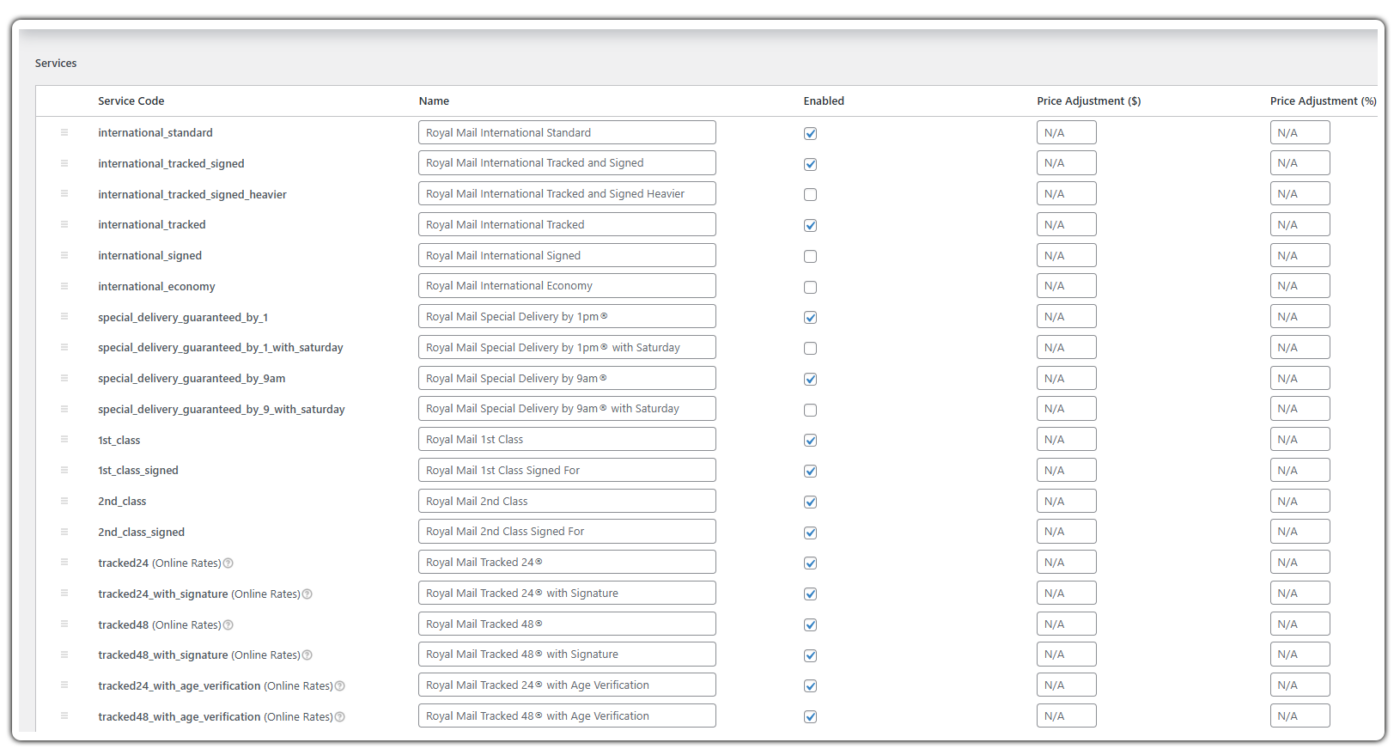The image size is (1400, 755).
Task: Enable special_delivery_guaranteed_by_9_with_saturday checkbox
Action: [810, 410]
